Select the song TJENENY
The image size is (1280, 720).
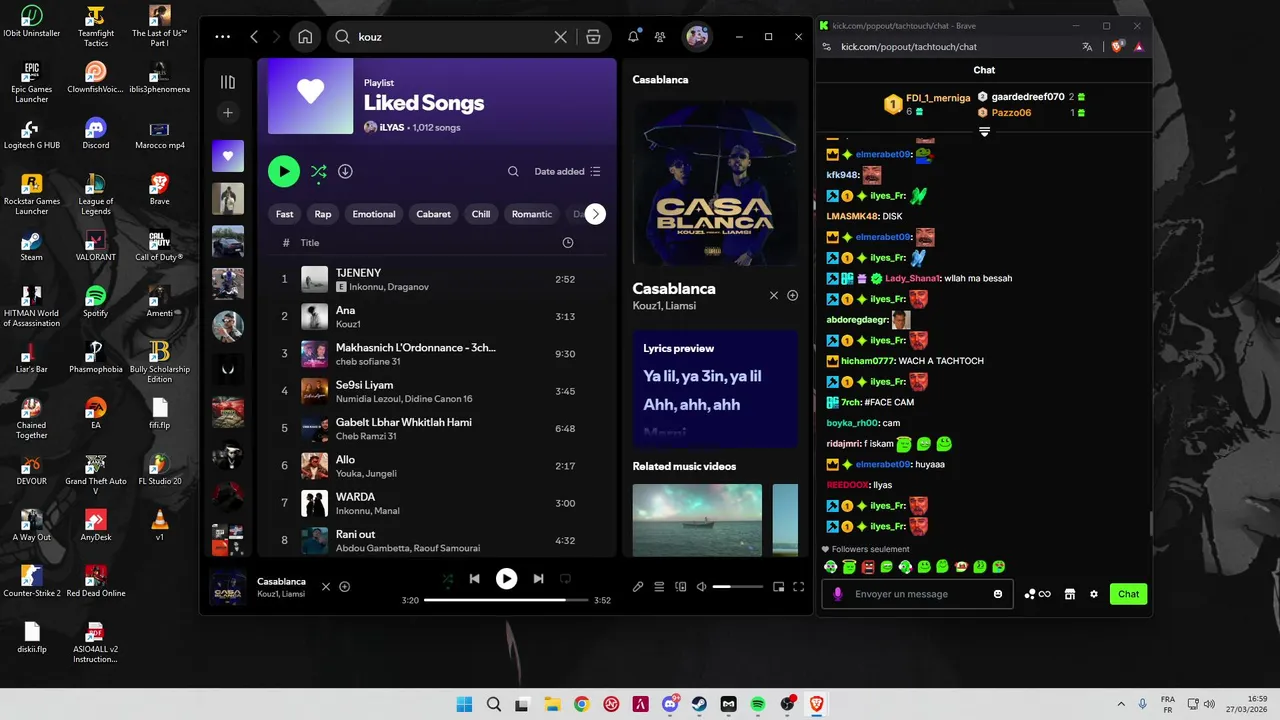coord(437,279)
